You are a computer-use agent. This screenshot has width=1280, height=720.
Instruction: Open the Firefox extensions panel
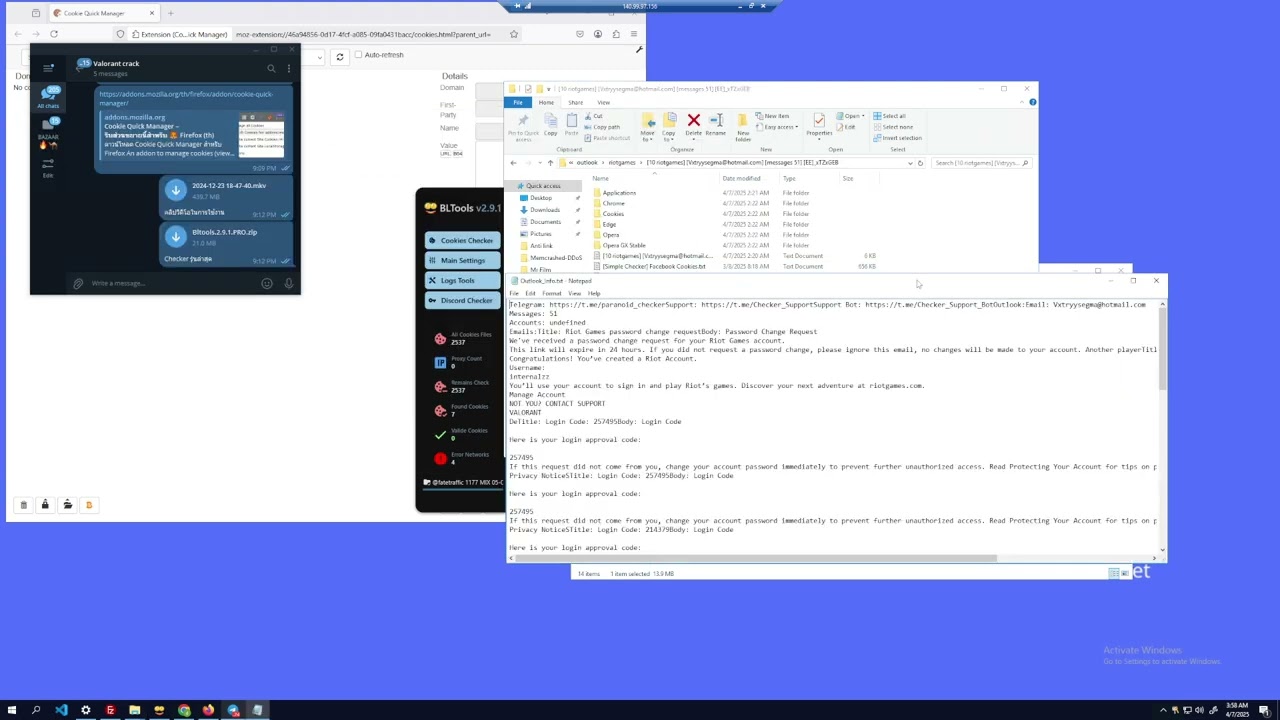[615, 34]
